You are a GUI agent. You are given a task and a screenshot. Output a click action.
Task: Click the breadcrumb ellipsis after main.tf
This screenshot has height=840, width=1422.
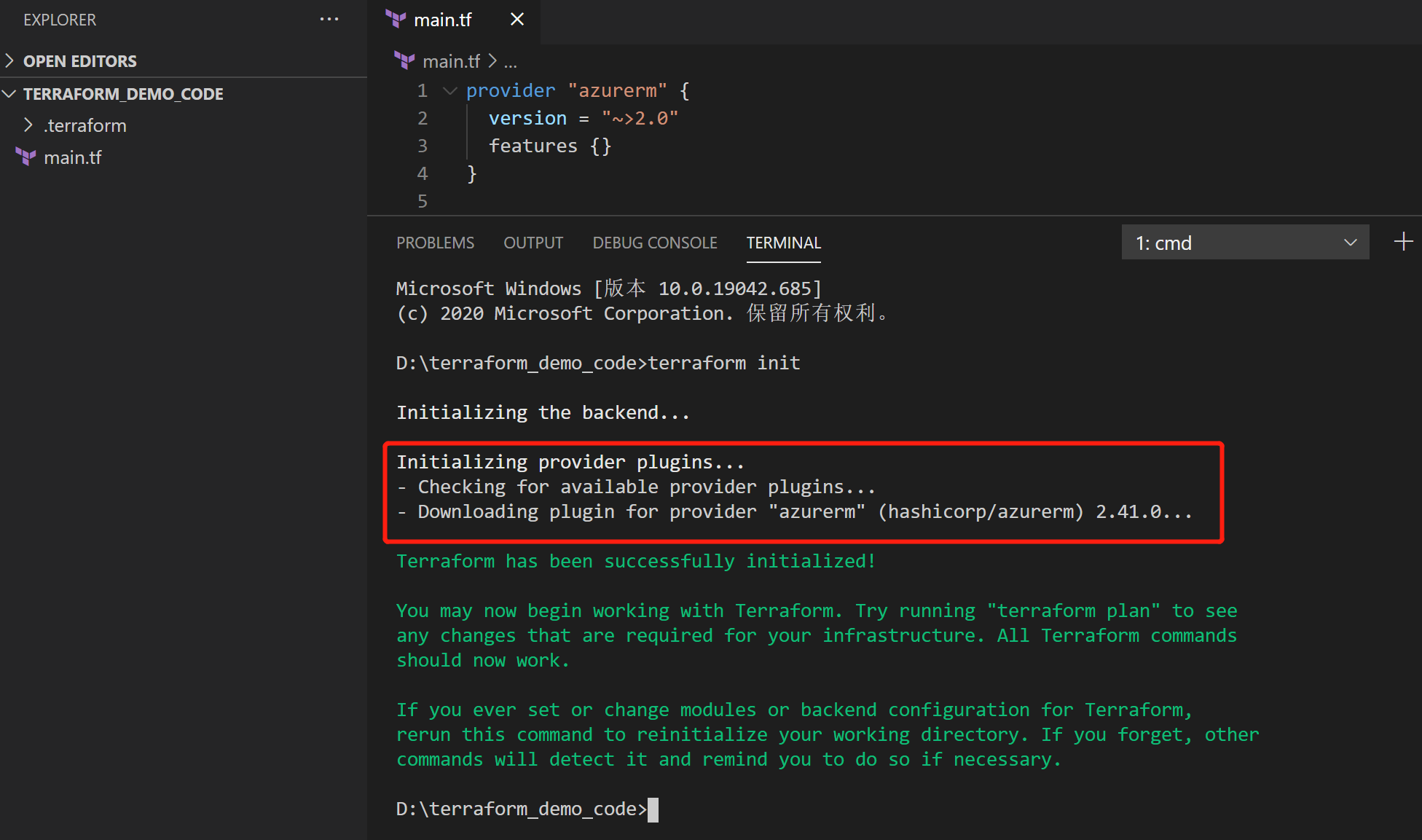[x=510, y=61]
